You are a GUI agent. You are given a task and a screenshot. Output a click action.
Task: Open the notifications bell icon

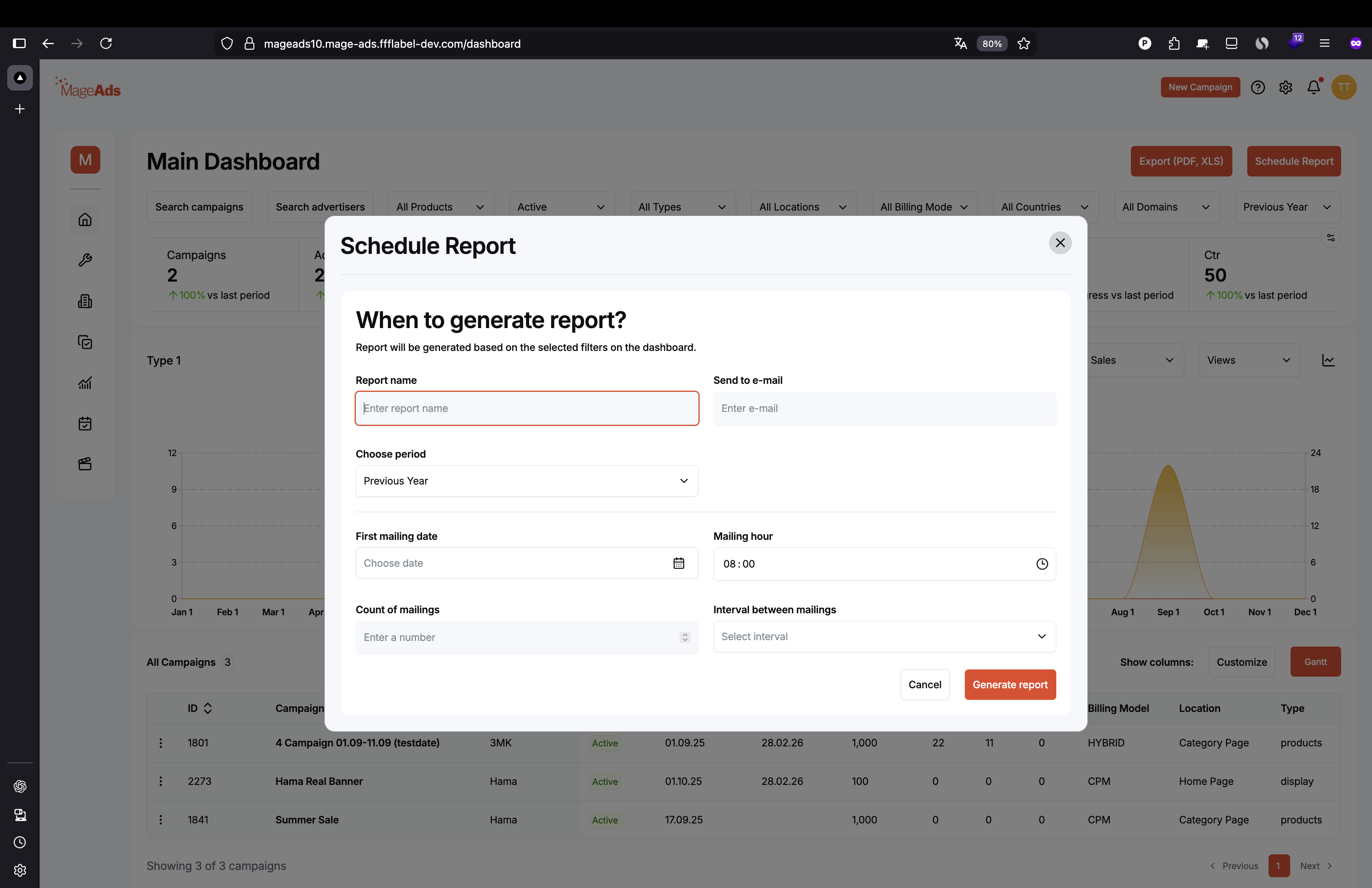pos(1313,87)
